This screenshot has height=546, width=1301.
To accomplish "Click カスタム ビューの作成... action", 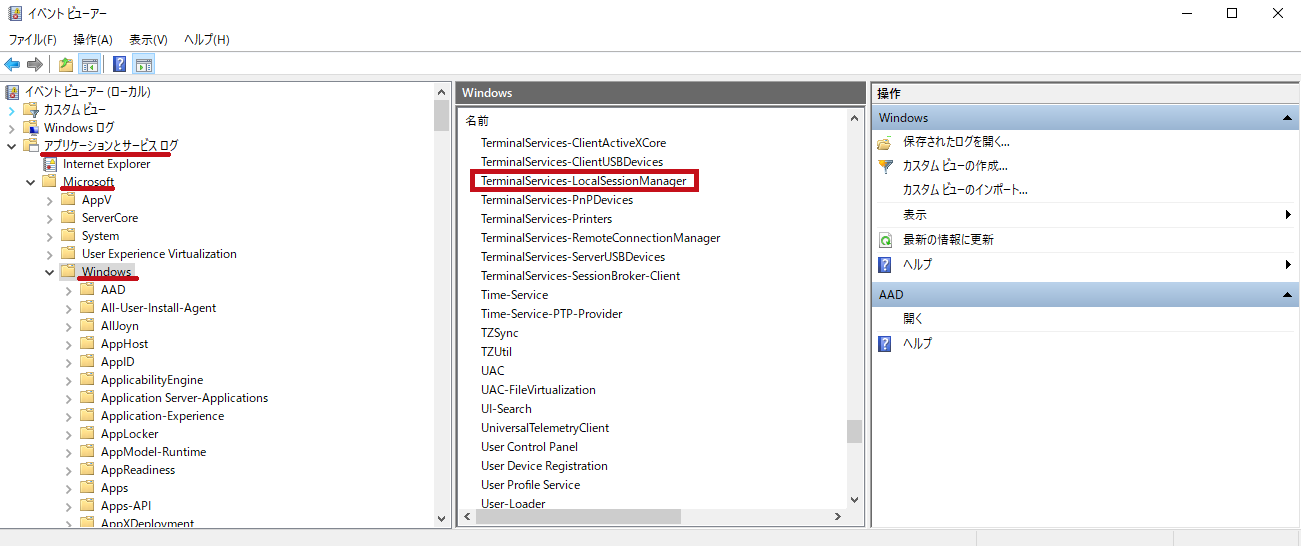I will point(955,166).
